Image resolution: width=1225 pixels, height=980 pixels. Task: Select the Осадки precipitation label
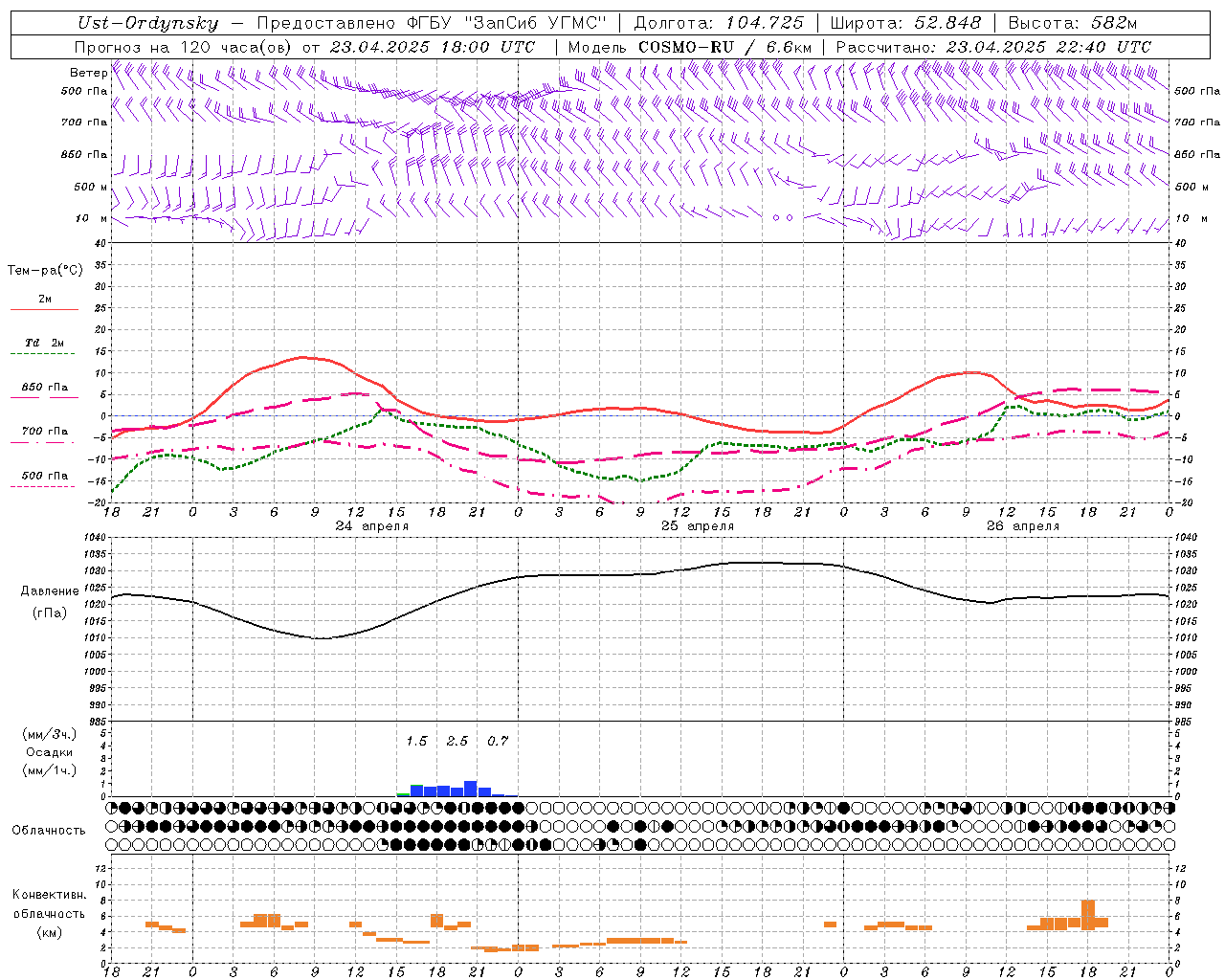[x=50, y=752]
